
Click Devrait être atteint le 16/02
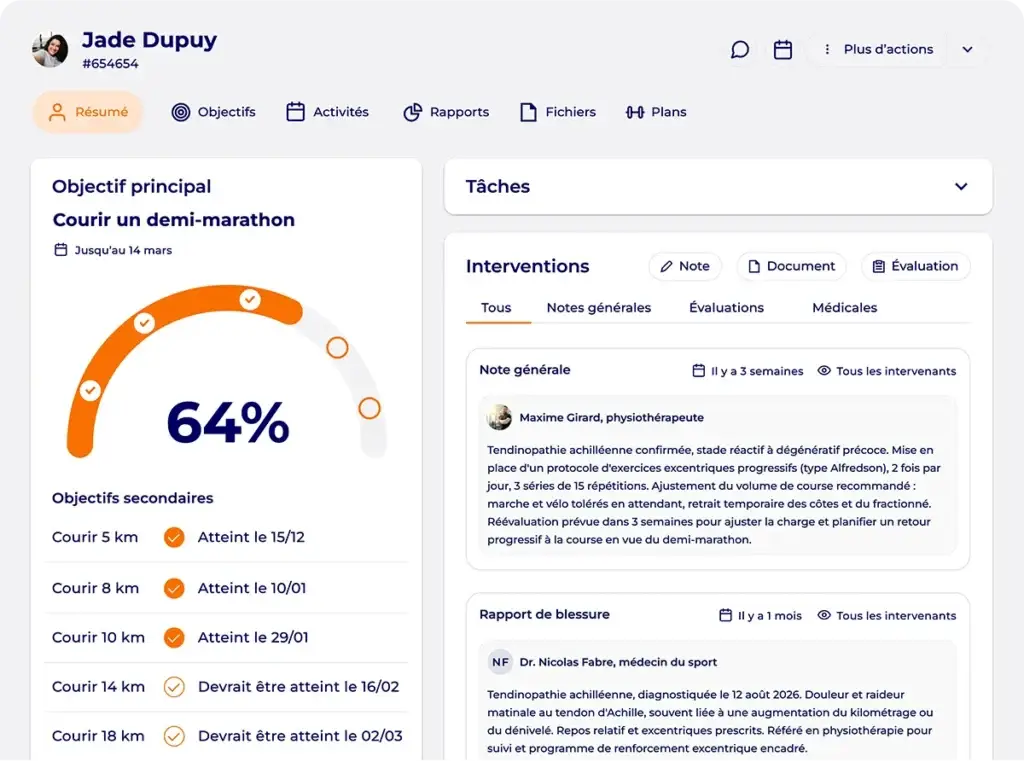[x=298, y=687]
